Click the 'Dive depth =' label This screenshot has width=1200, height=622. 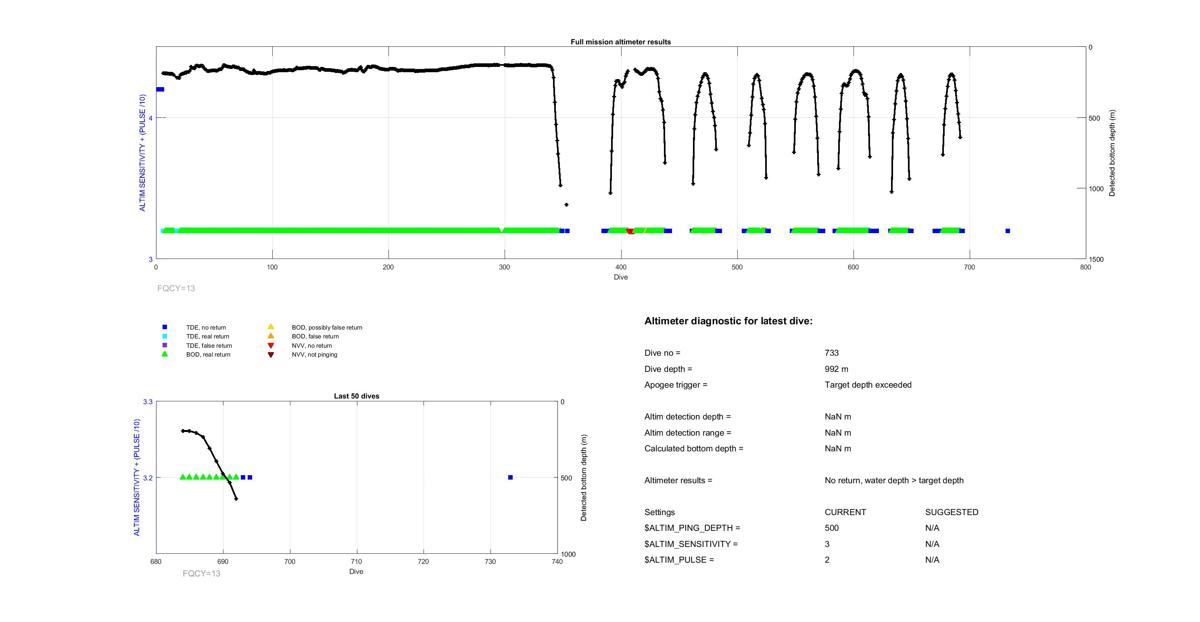tap(668, 369)
